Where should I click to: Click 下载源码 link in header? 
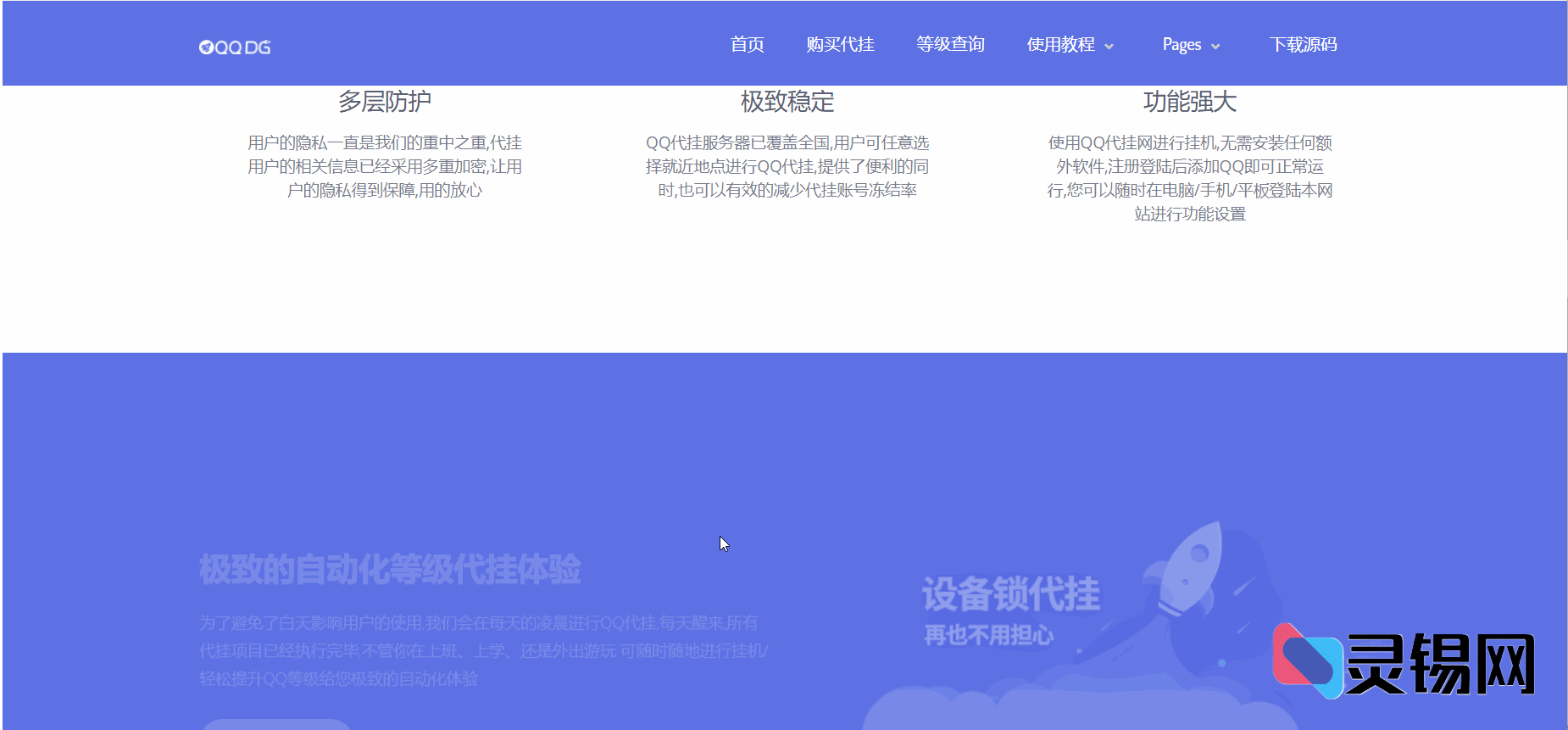click(1303, 44)
